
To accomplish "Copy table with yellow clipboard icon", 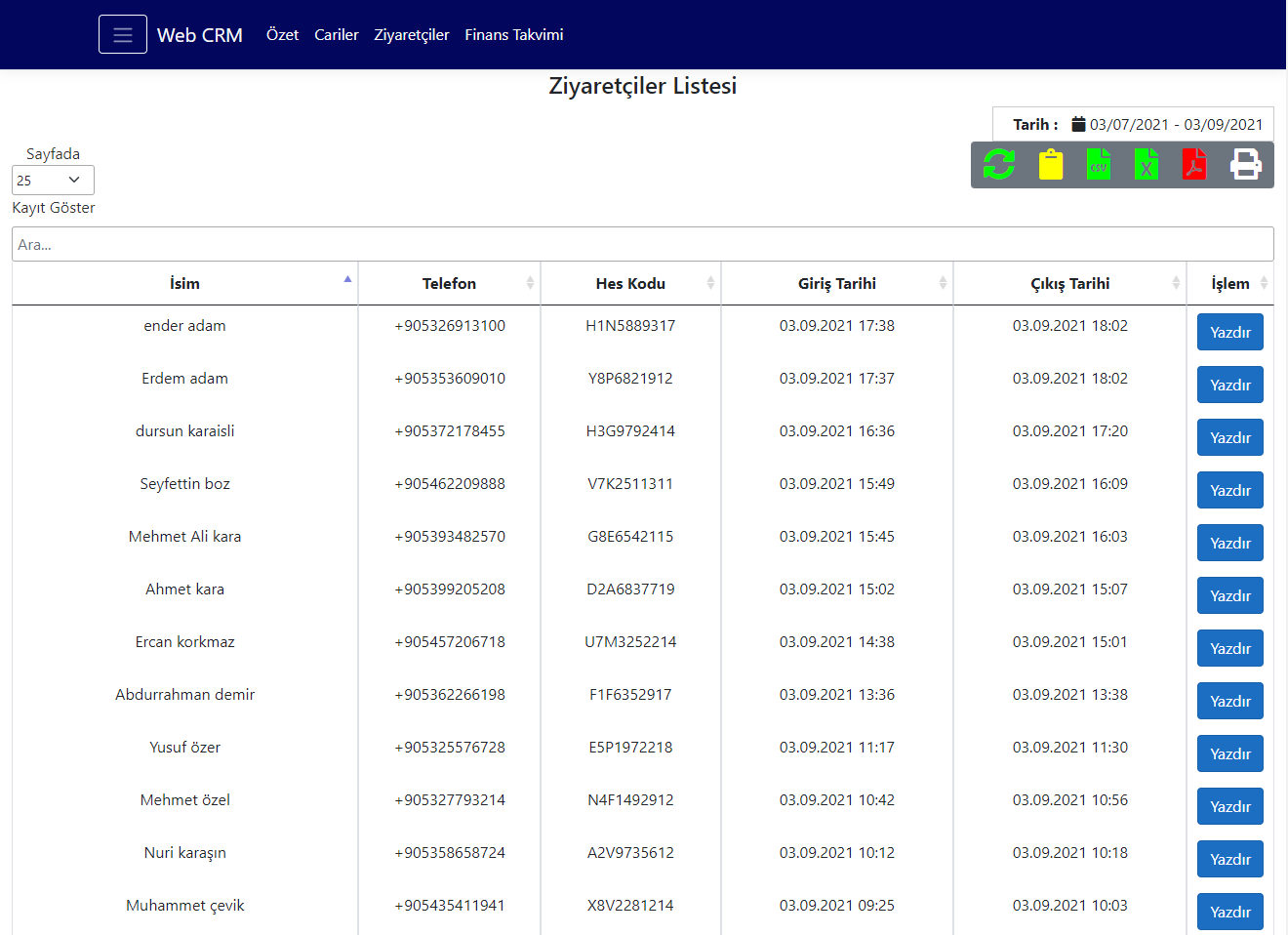I will tap(1051, 164).
